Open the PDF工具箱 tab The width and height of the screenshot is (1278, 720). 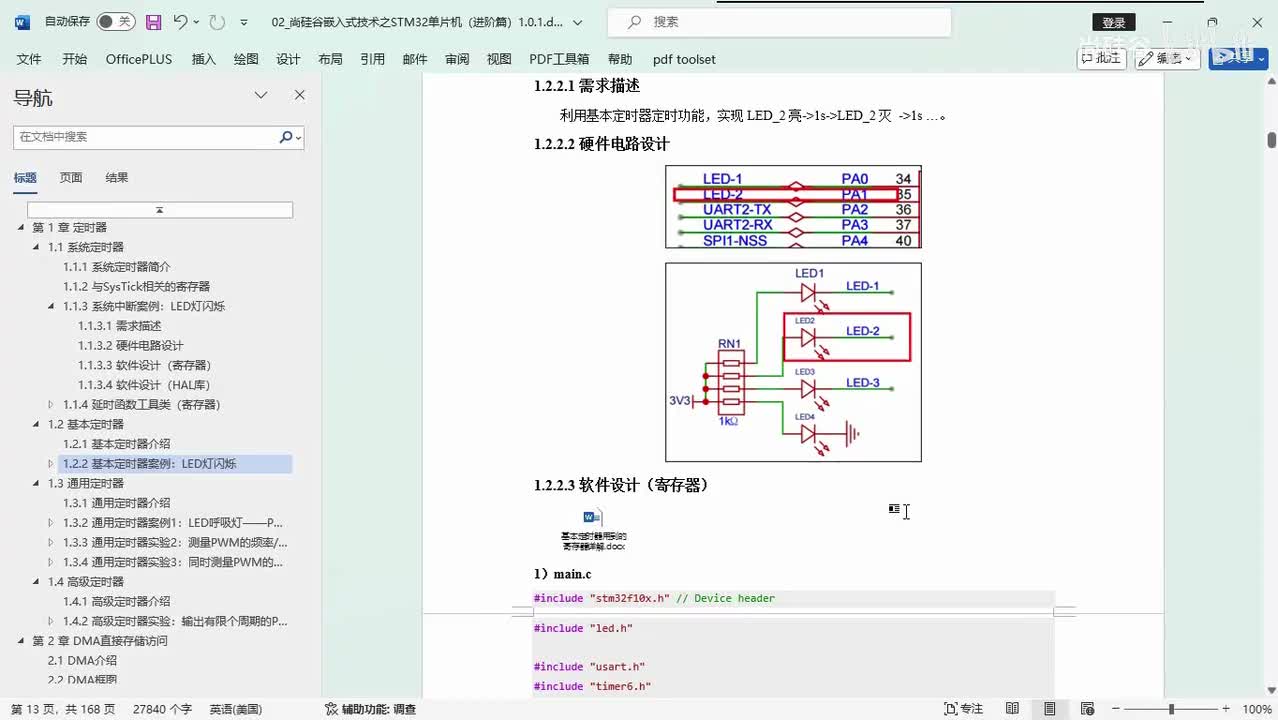[559, 59]
